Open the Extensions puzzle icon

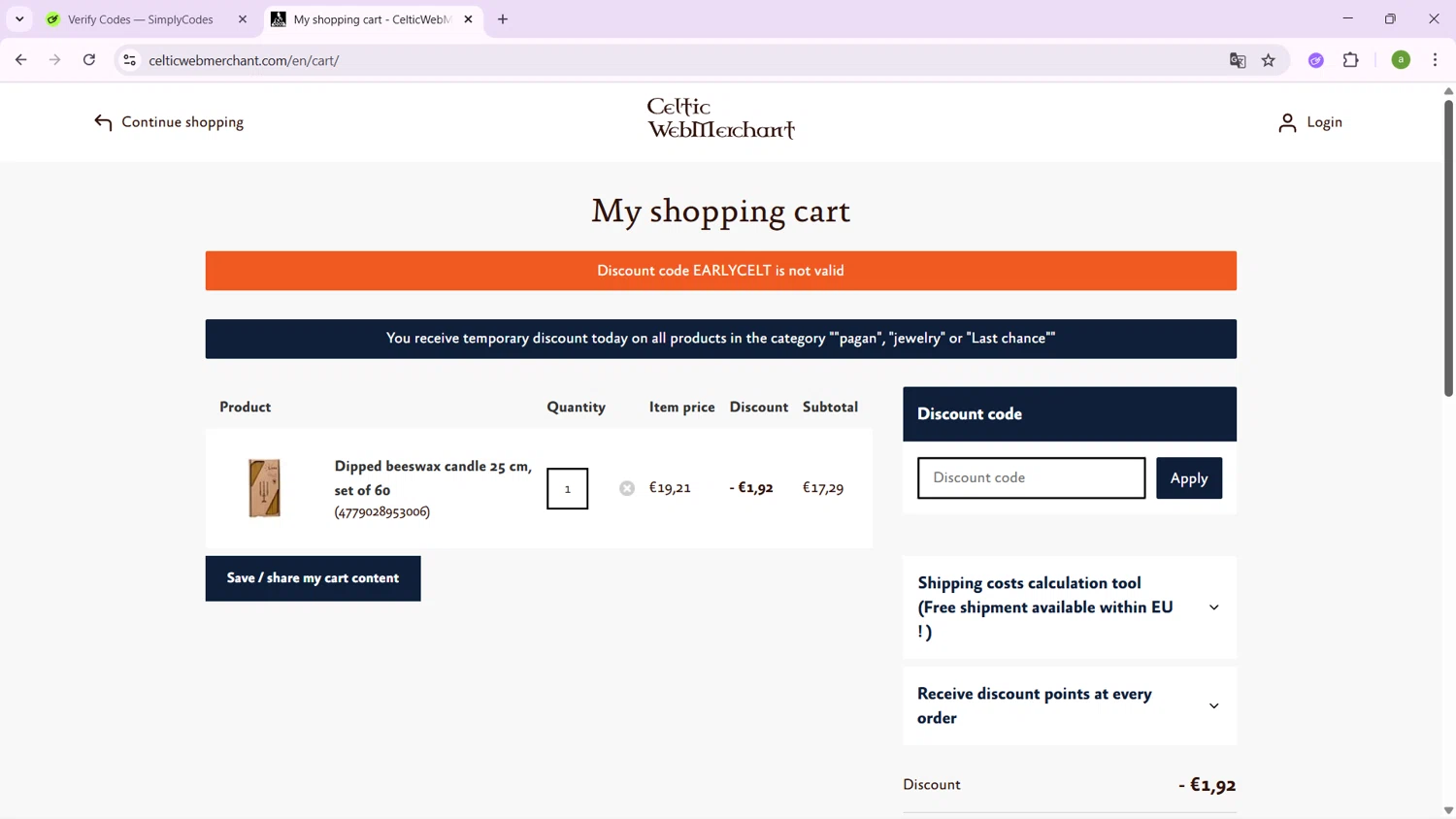[1351, 60]
